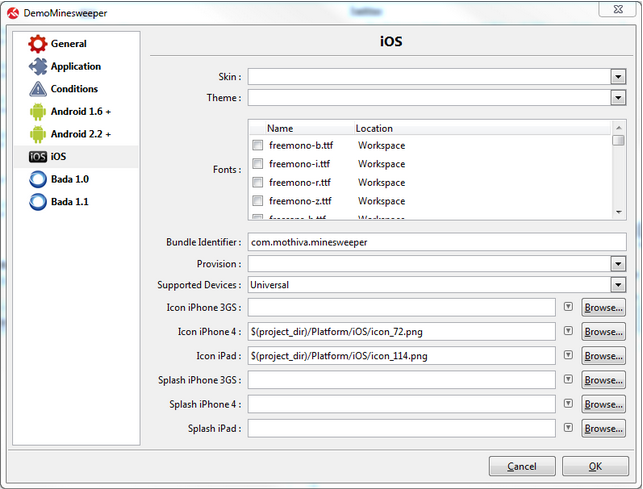Click the Icon iPhone 3GS path field
Screen dimensions: 643x489
(401, 307)
